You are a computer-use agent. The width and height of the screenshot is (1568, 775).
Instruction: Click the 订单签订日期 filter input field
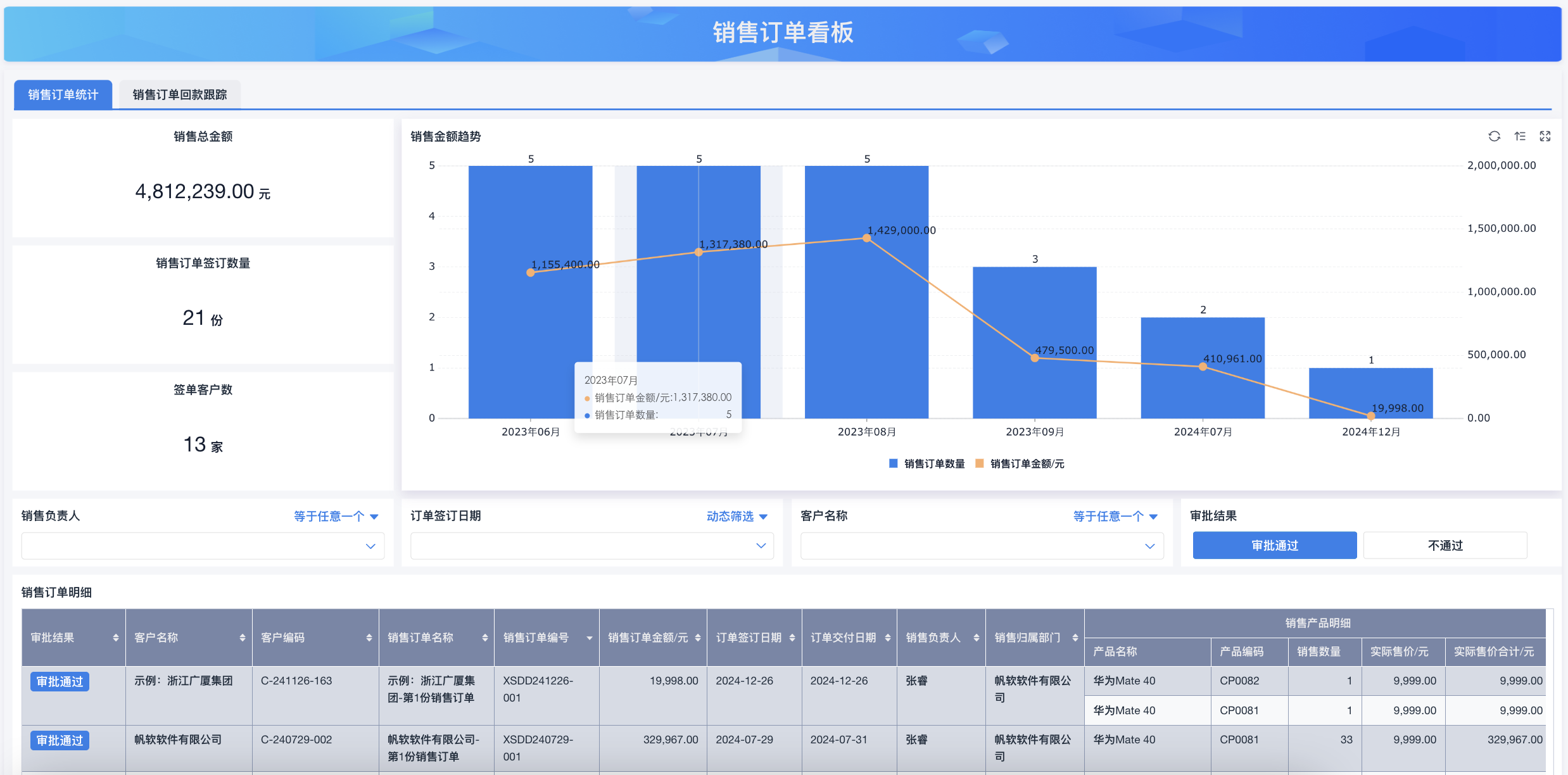(591, 546)
